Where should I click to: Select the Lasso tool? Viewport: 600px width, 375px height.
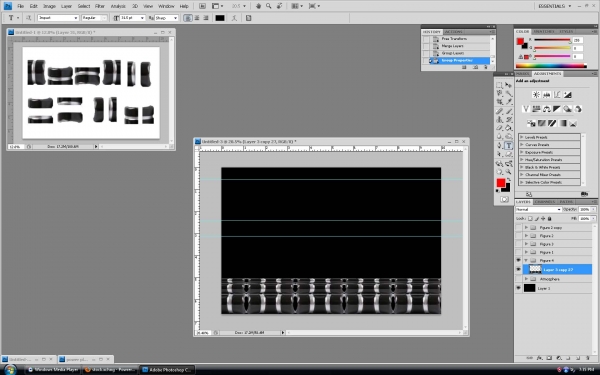pos(499,93)
